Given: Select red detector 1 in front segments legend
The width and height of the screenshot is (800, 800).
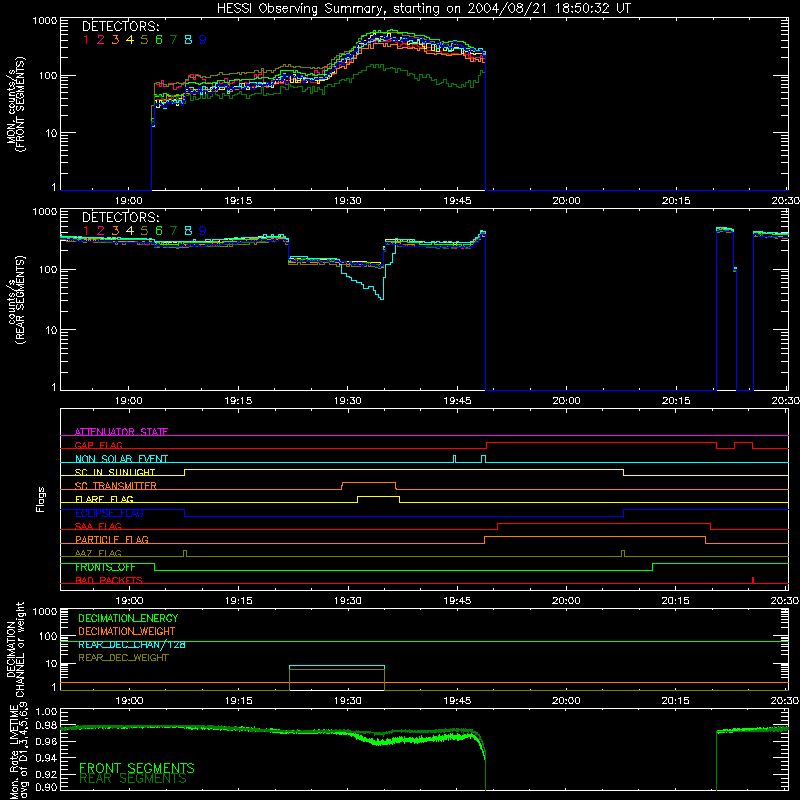Looking at the screenshot, I should point(86,40).
